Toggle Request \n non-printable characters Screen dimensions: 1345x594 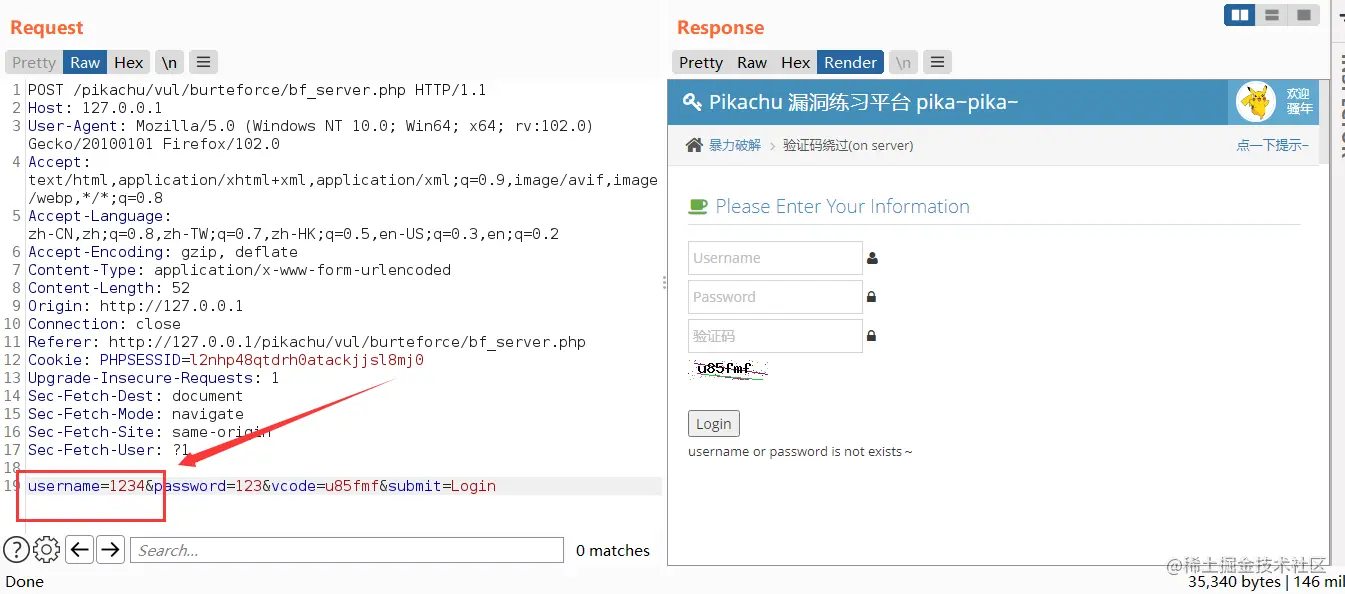coord(169,62)
